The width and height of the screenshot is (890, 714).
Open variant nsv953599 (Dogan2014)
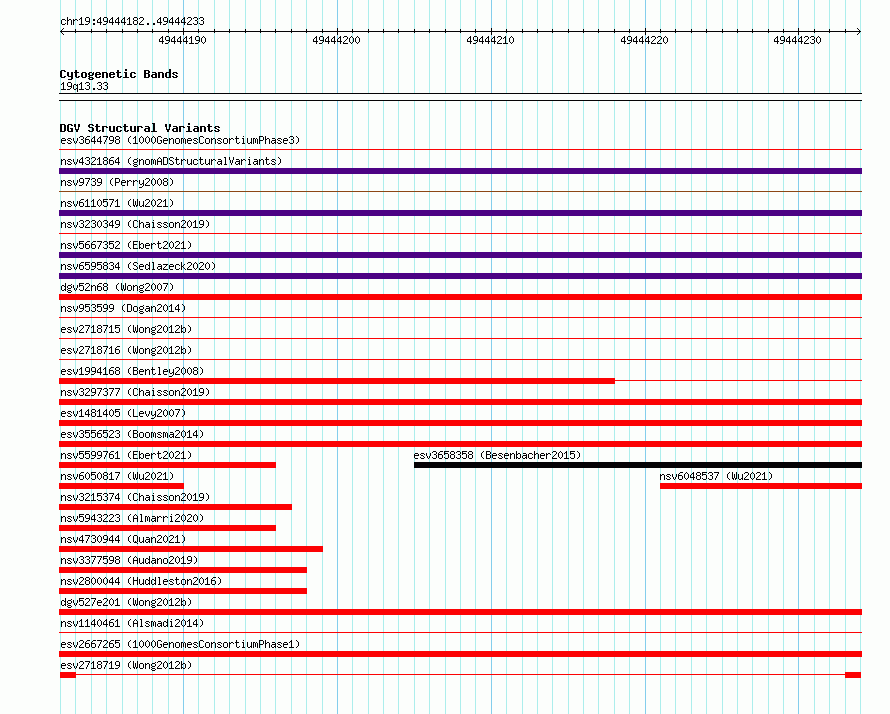point(123,308)
